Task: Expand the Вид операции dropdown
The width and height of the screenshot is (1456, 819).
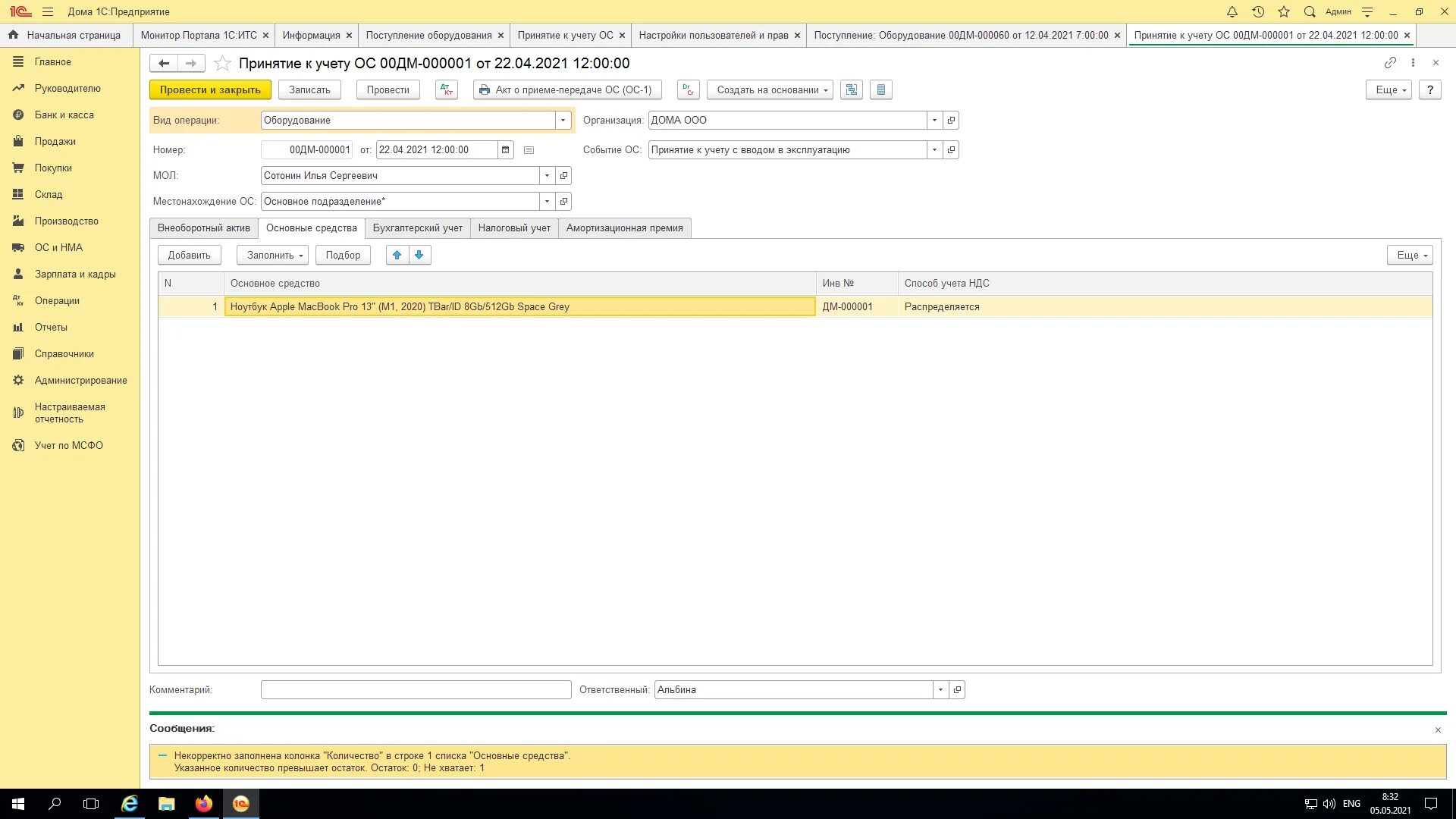Action: [563, 121]
